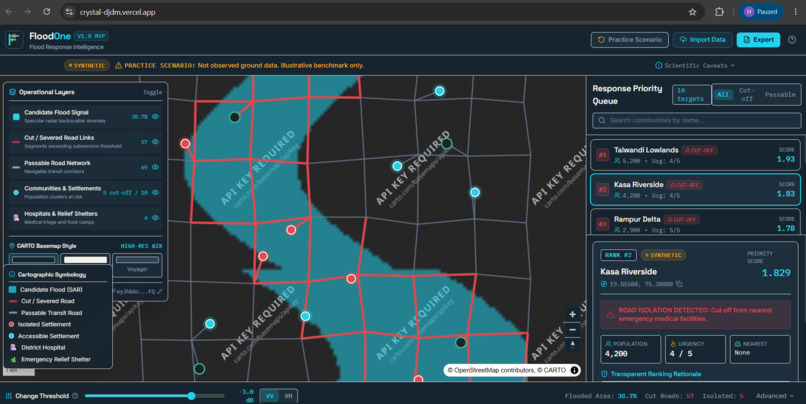Select the Kasa Riverside queue card

point(695,189)
